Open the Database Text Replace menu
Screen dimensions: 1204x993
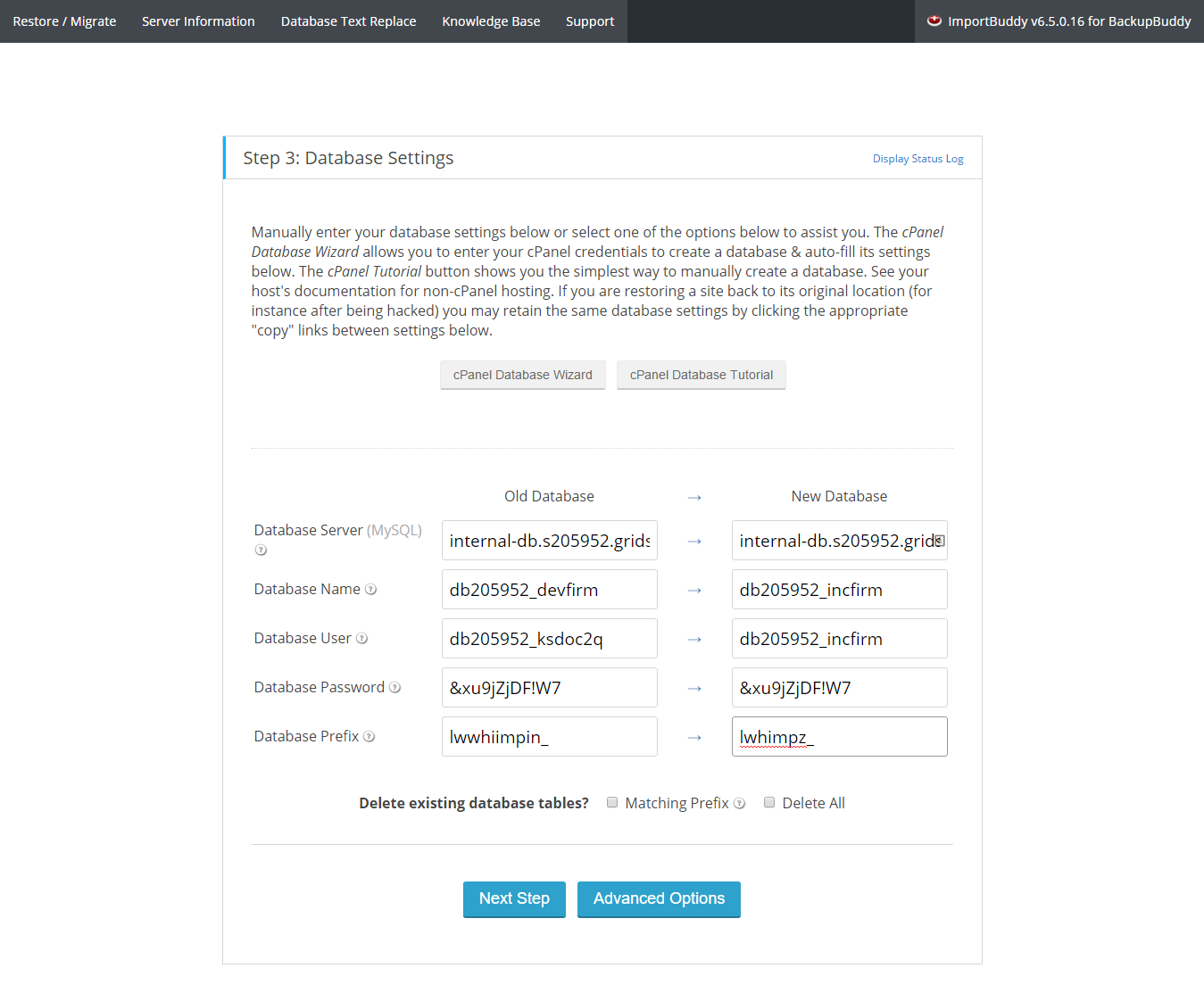(x=348, y=21)
